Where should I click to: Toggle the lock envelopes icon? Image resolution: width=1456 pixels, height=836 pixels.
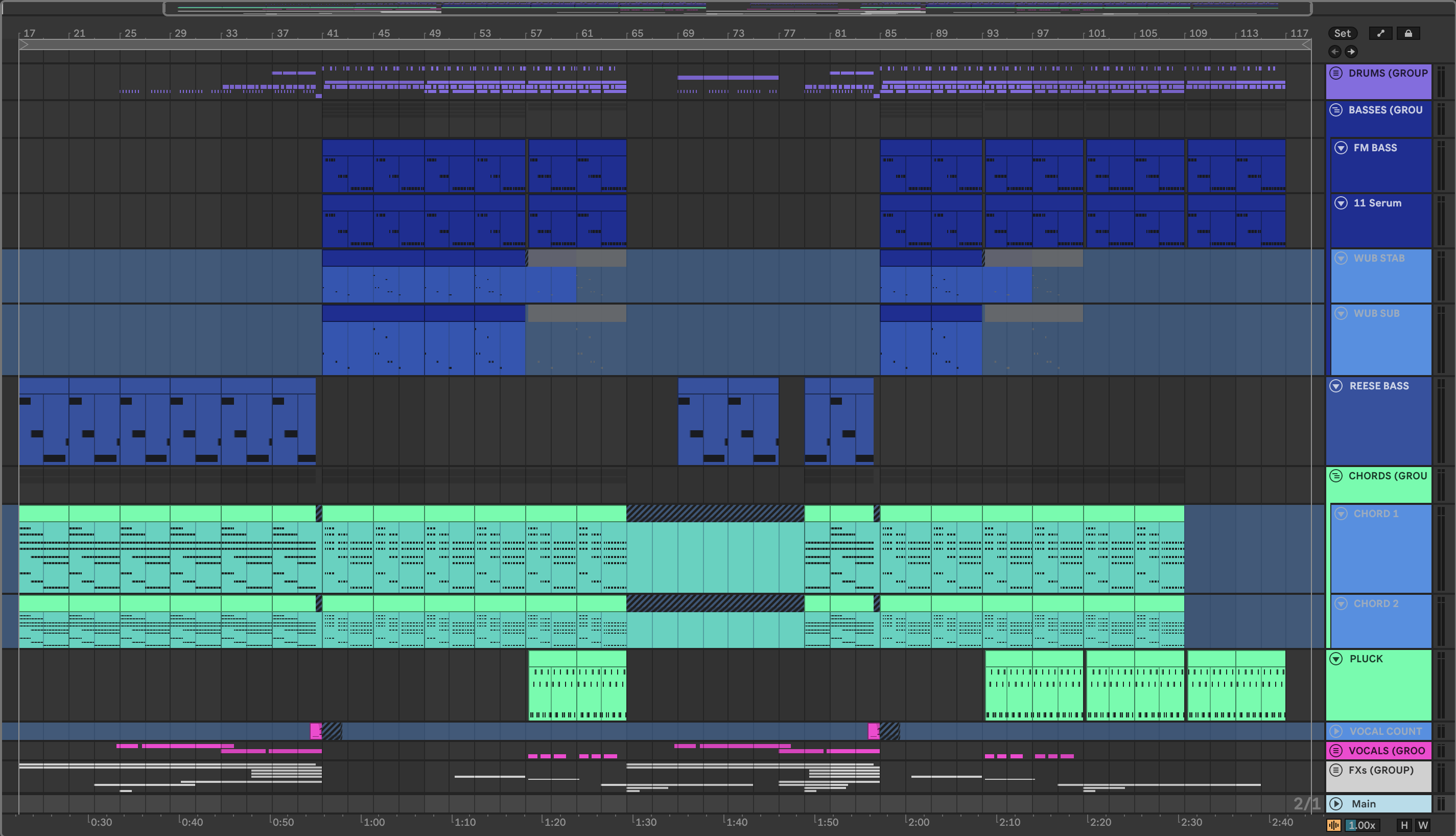pyautogui.click(x=1408, y=33)
